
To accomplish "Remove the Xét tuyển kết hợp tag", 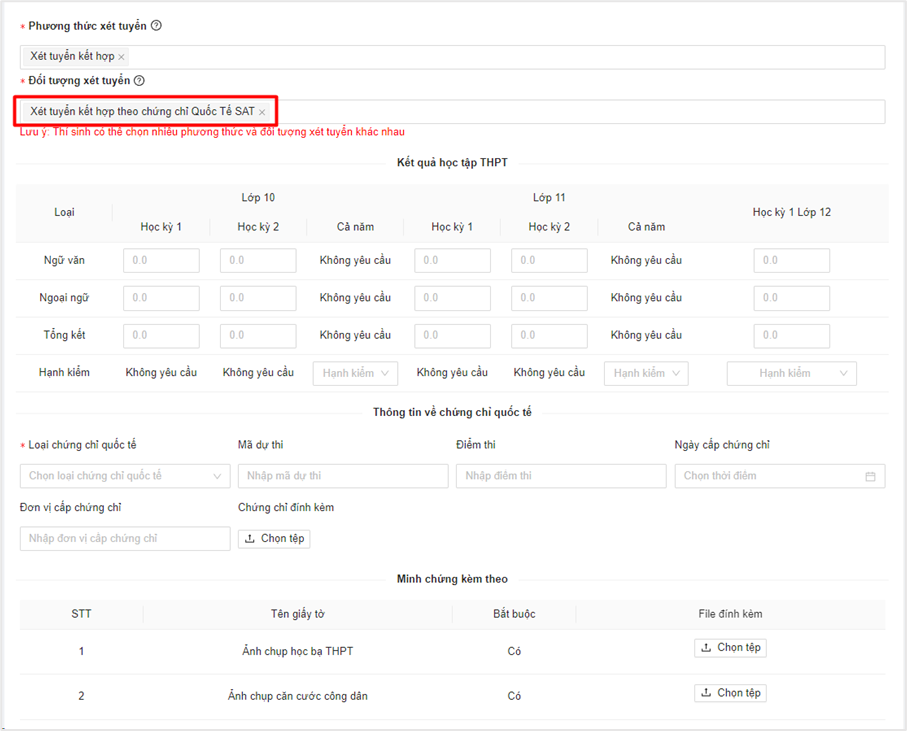I will [x=122, y=57].
